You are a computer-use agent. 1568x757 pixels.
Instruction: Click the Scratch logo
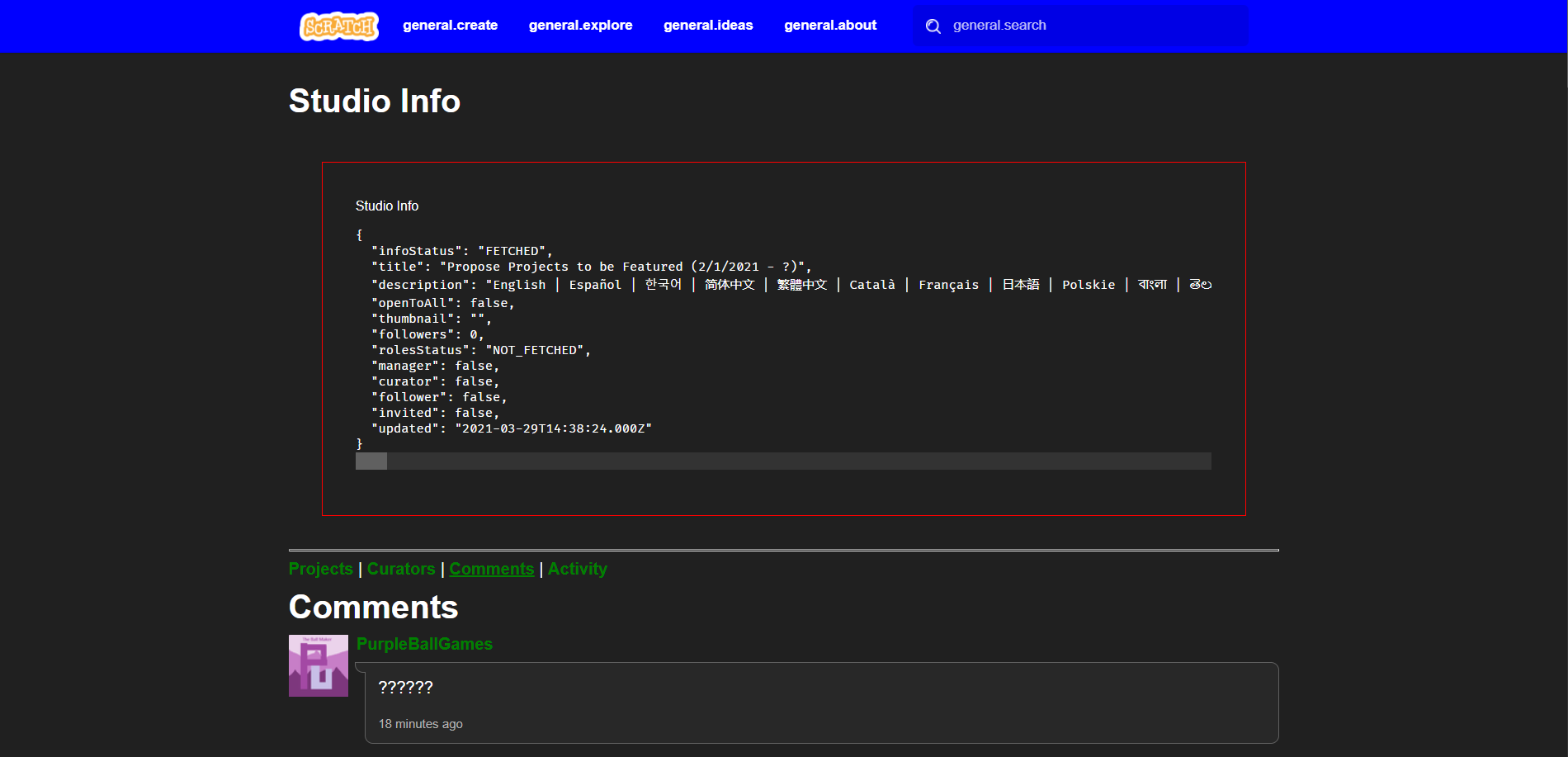[338, 26]
